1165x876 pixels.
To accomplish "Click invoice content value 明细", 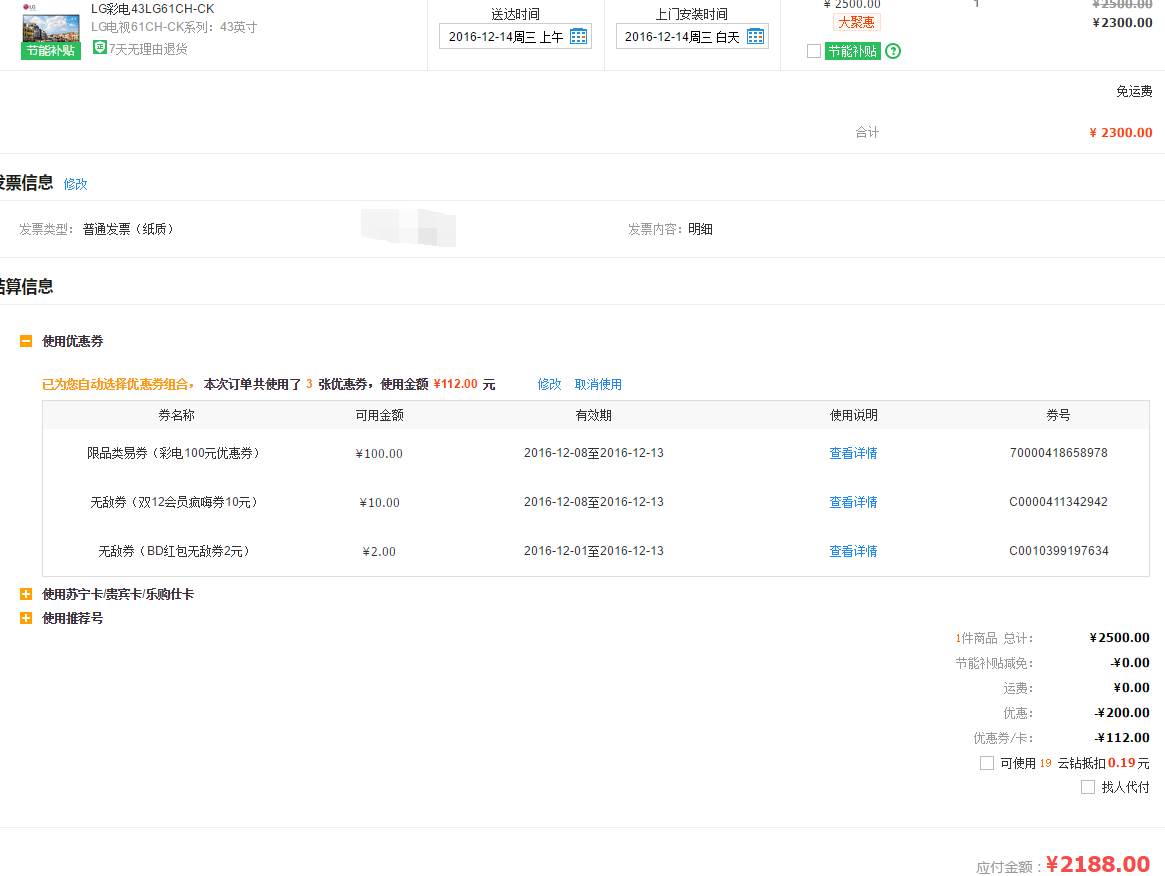I will [700, 229].
